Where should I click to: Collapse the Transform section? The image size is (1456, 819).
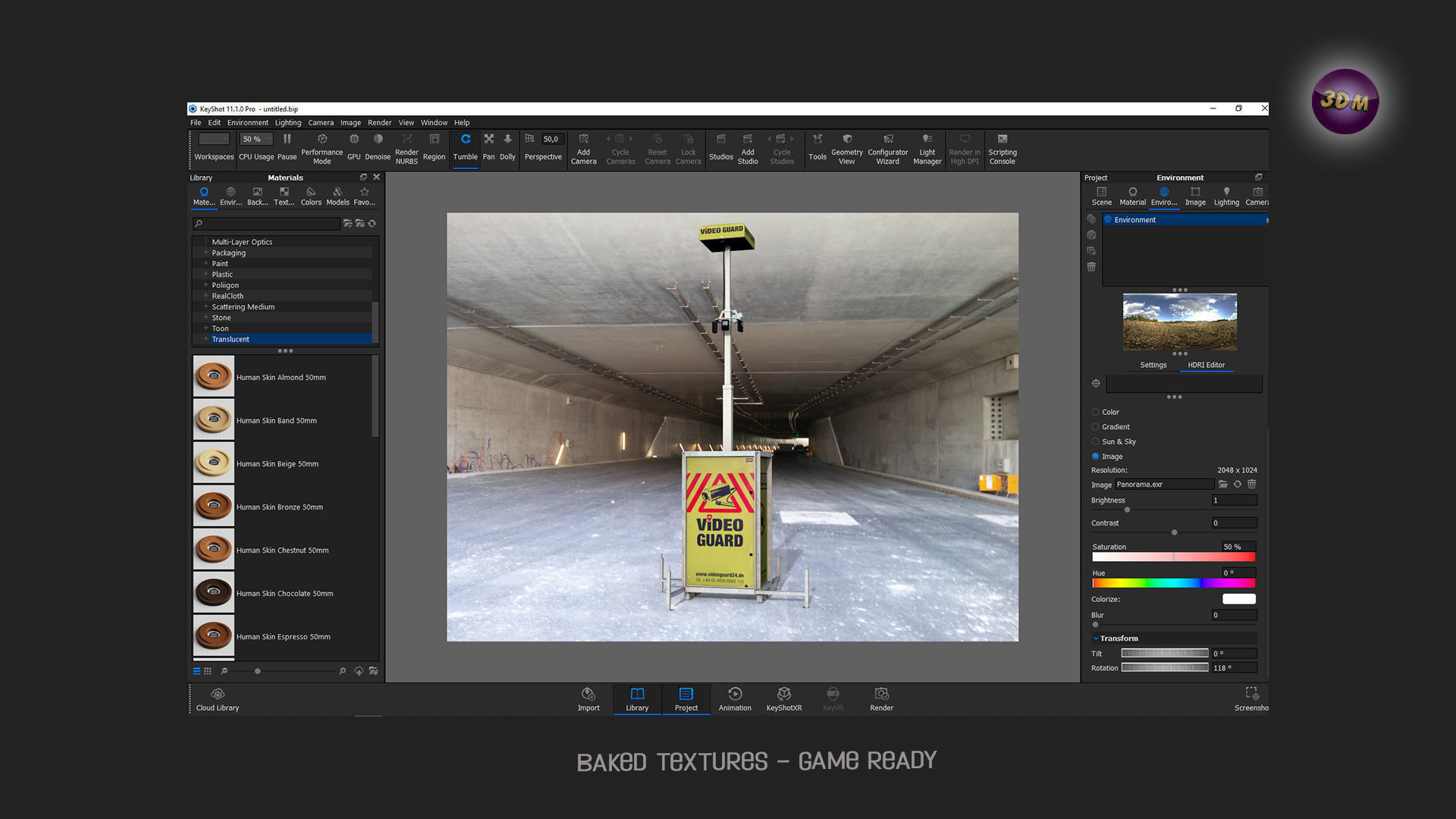tap(1096, 639)
